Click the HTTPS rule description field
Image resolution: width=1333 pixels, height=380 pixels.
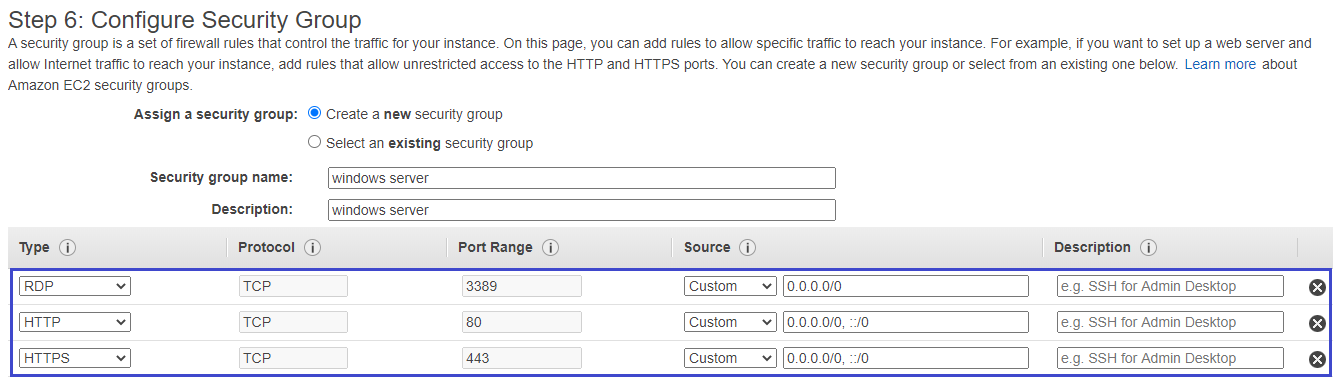1170,358
